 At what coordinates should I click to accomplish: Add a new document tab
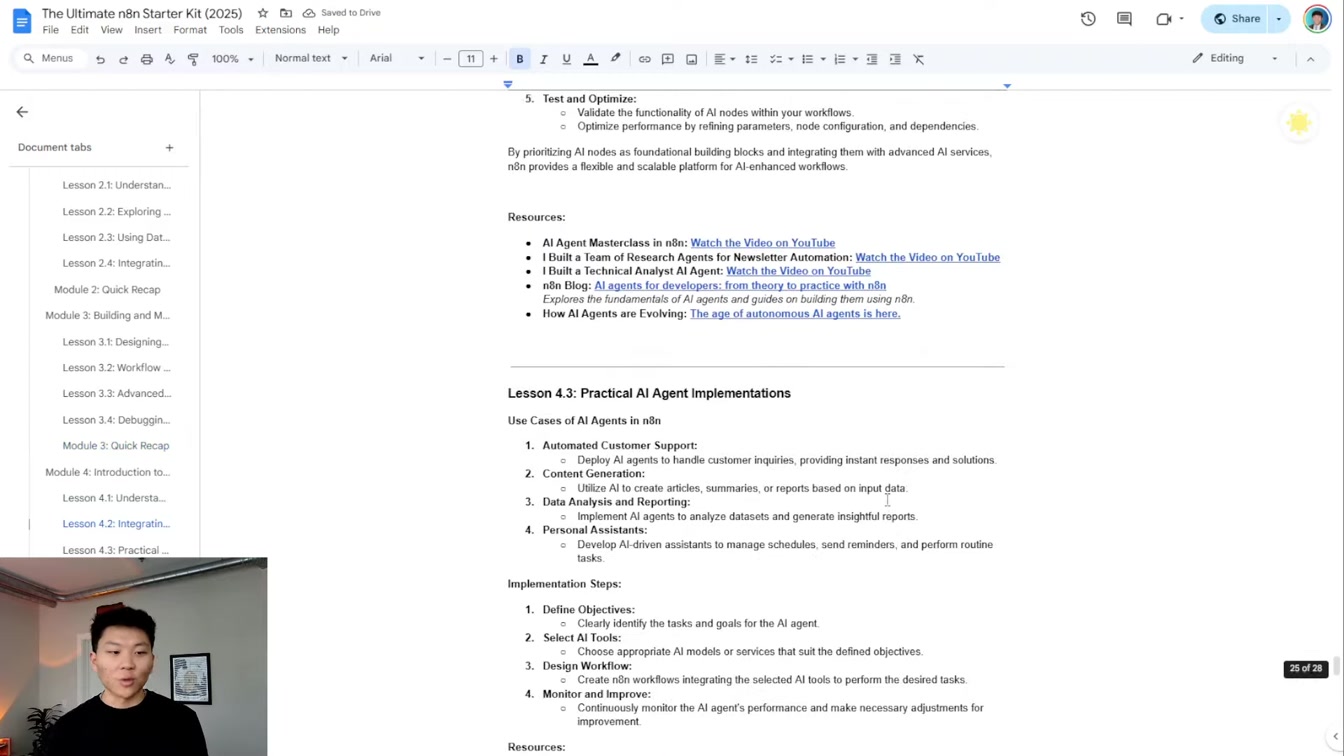coord(169,147)
